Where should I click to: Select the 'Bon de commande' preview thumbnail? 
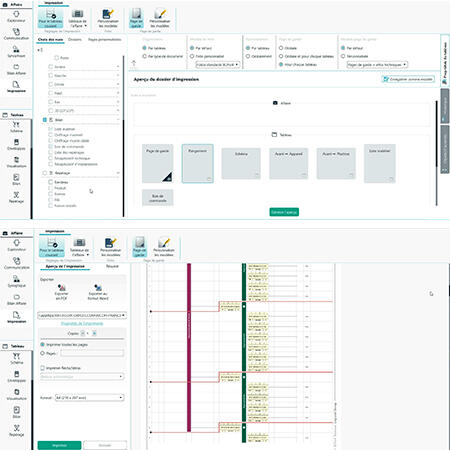pyautogui.click(x=158, y=198)
